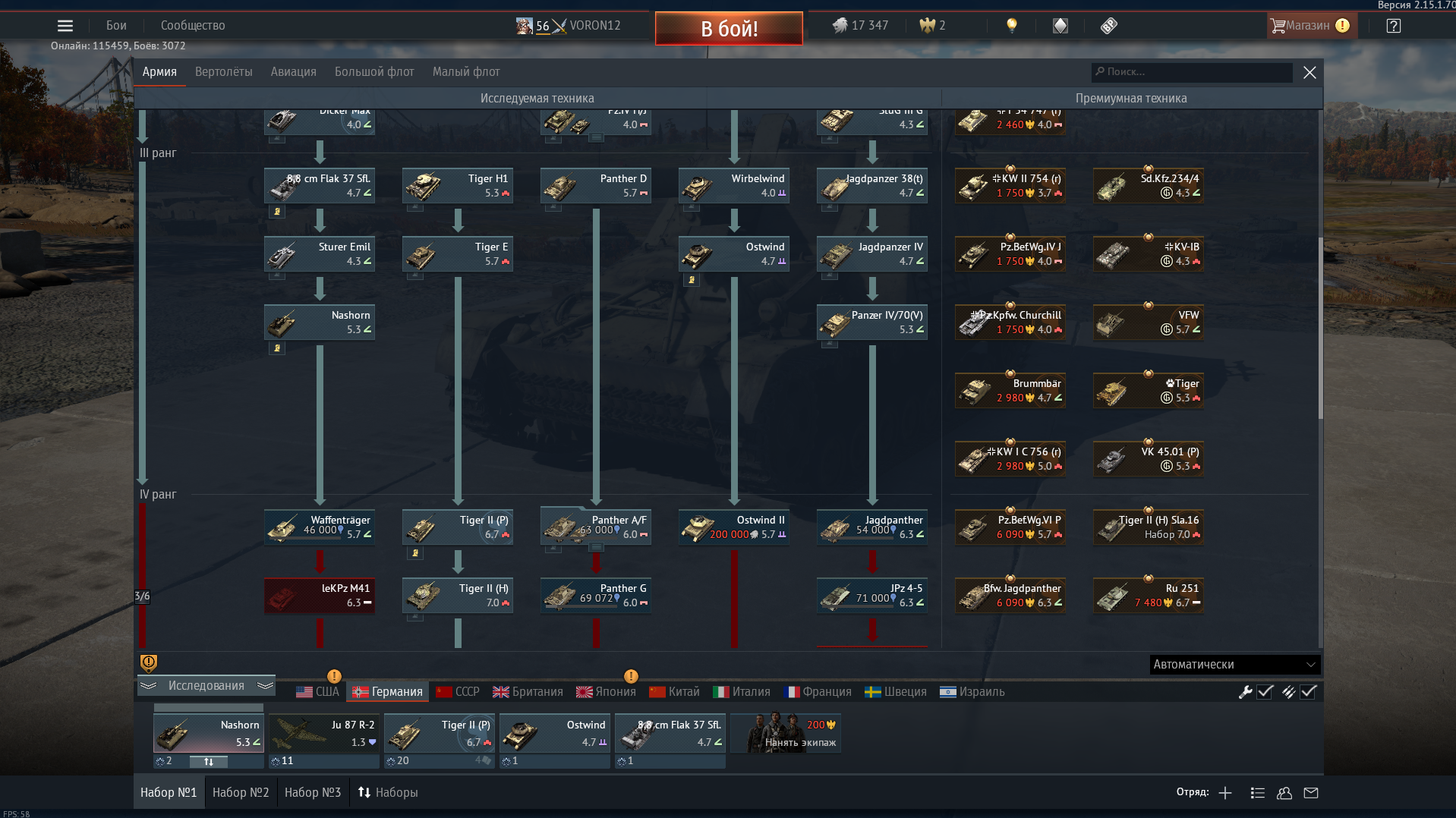1456x818 pixels.
Task: Open the help question mark icon
Action: point(1393,26)
